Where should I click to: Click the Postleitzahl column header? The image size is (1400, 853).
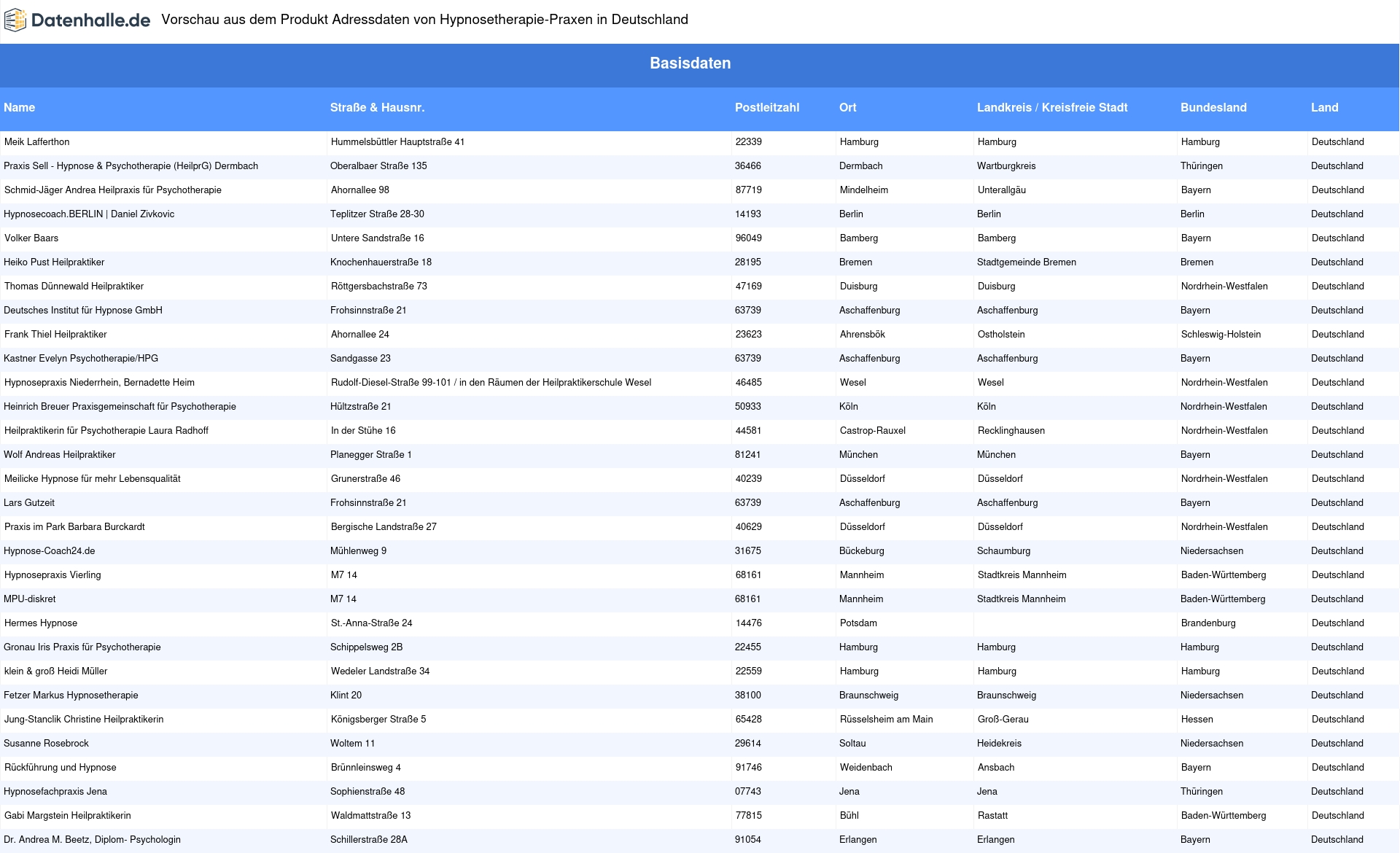point(767,107)
